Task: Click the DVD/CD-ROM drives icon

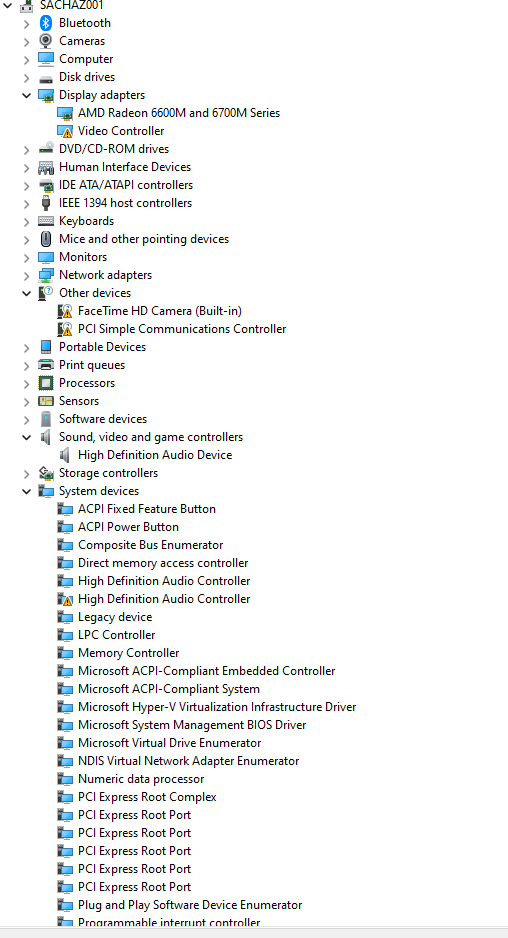Action: 46,149
